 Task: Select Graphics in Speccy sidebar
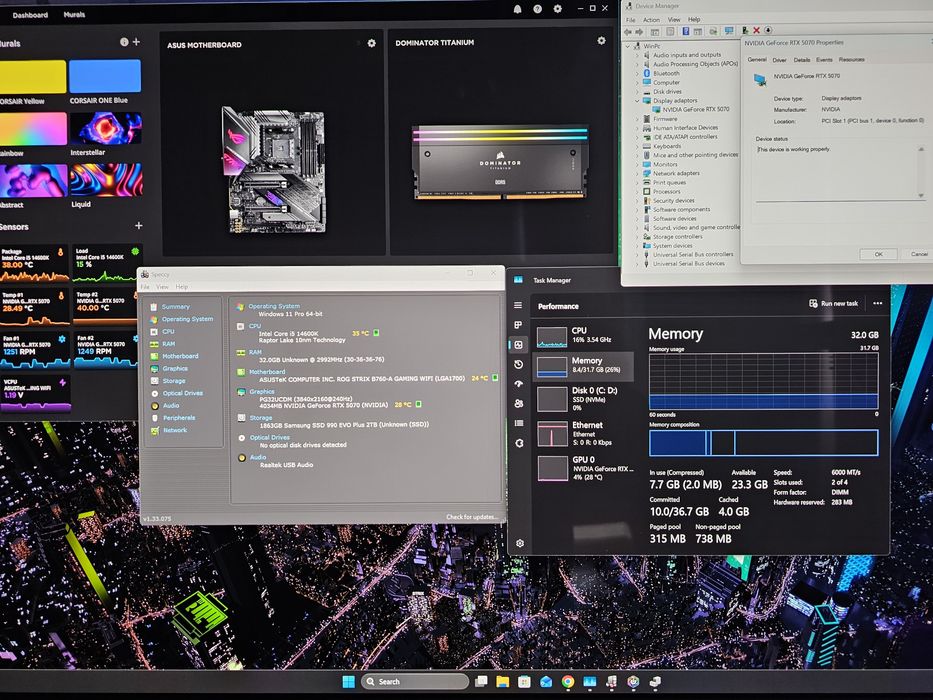click(175, 368)
